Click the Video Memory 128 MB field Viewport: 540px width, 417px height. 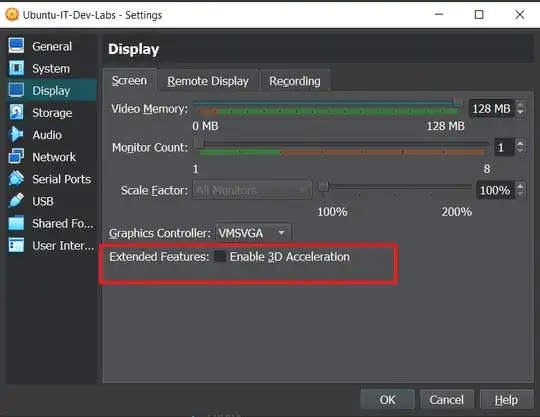pyautogui.click(x=491, y=108)
